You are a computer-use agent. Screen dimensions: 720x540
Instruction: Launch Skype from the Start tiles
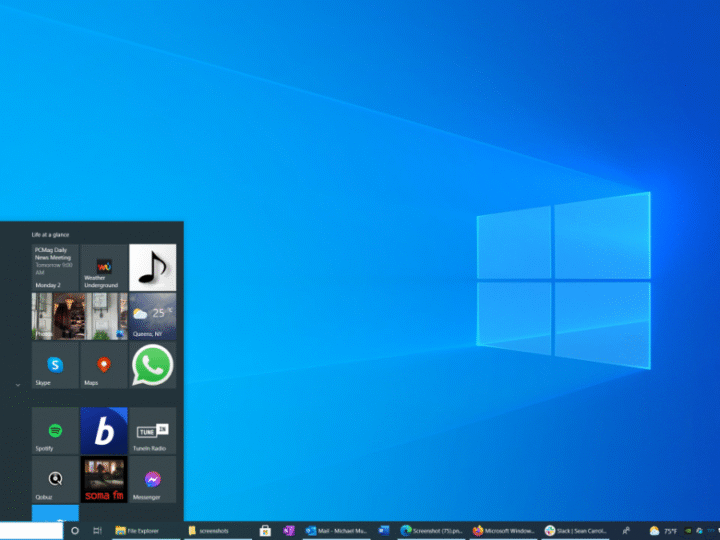tap(55, 365)
